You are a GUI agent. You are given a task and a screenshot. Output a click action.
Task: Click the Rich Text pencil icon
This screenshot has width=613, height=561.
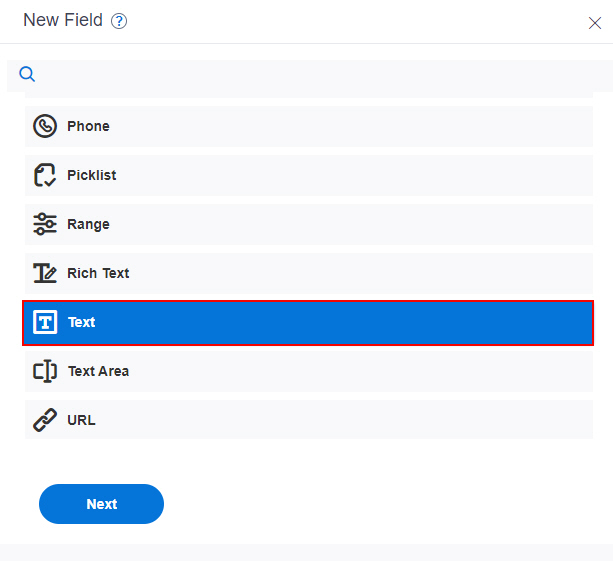pyautogui.click(x=45, y=273)
